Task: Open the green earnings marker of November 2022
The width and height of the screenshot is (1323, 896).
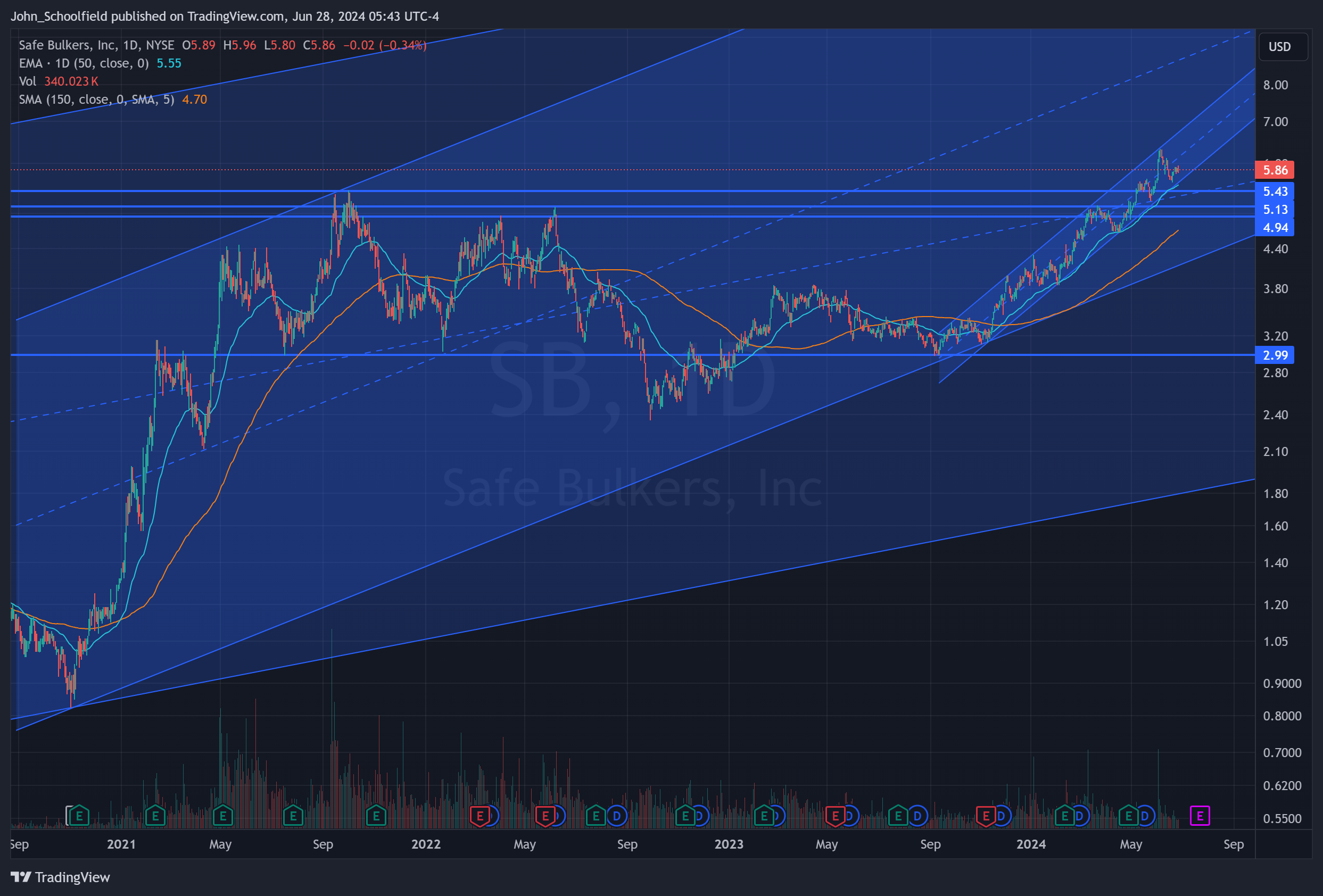Action: pyautogui.click(x=685, y=816)
